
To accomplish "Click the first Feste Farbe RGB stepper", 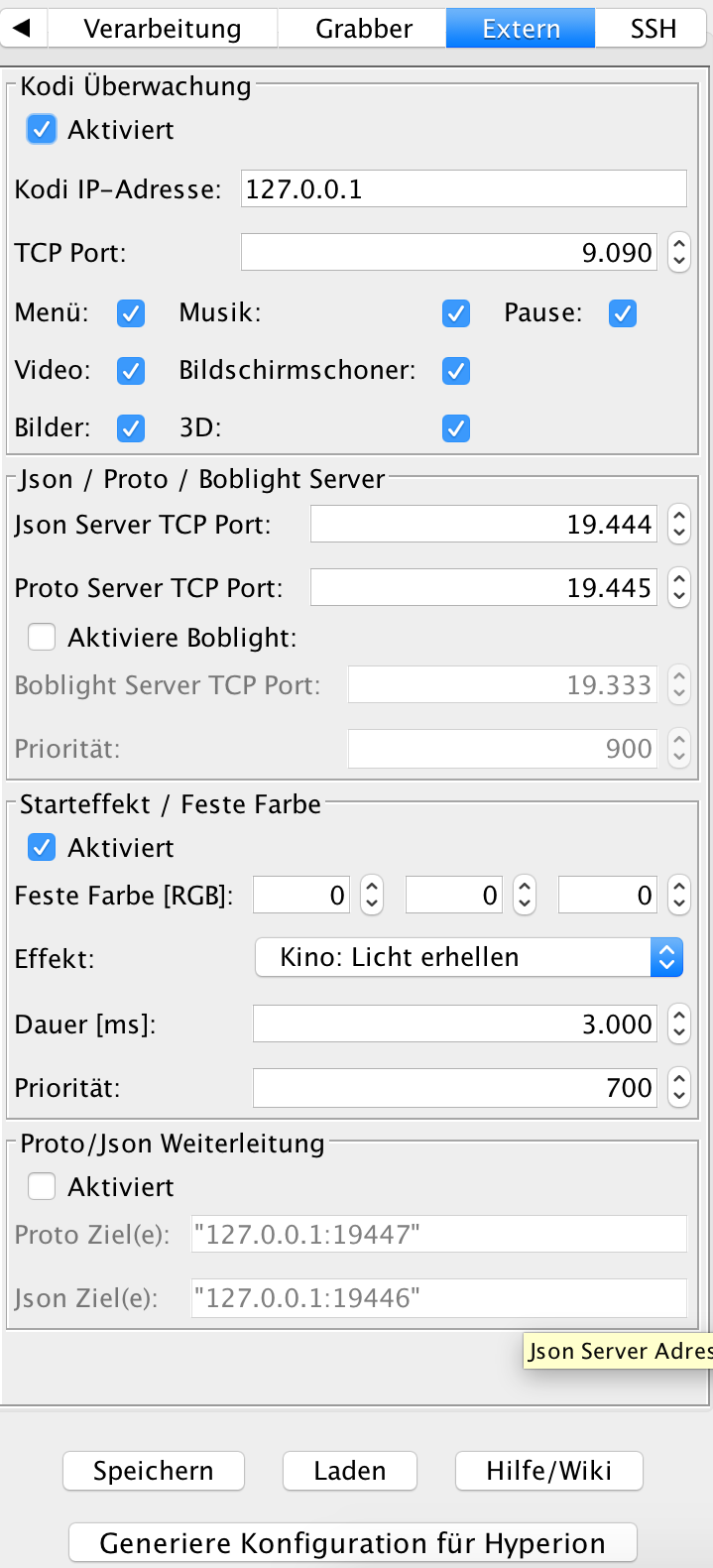I will pos(371,895).
